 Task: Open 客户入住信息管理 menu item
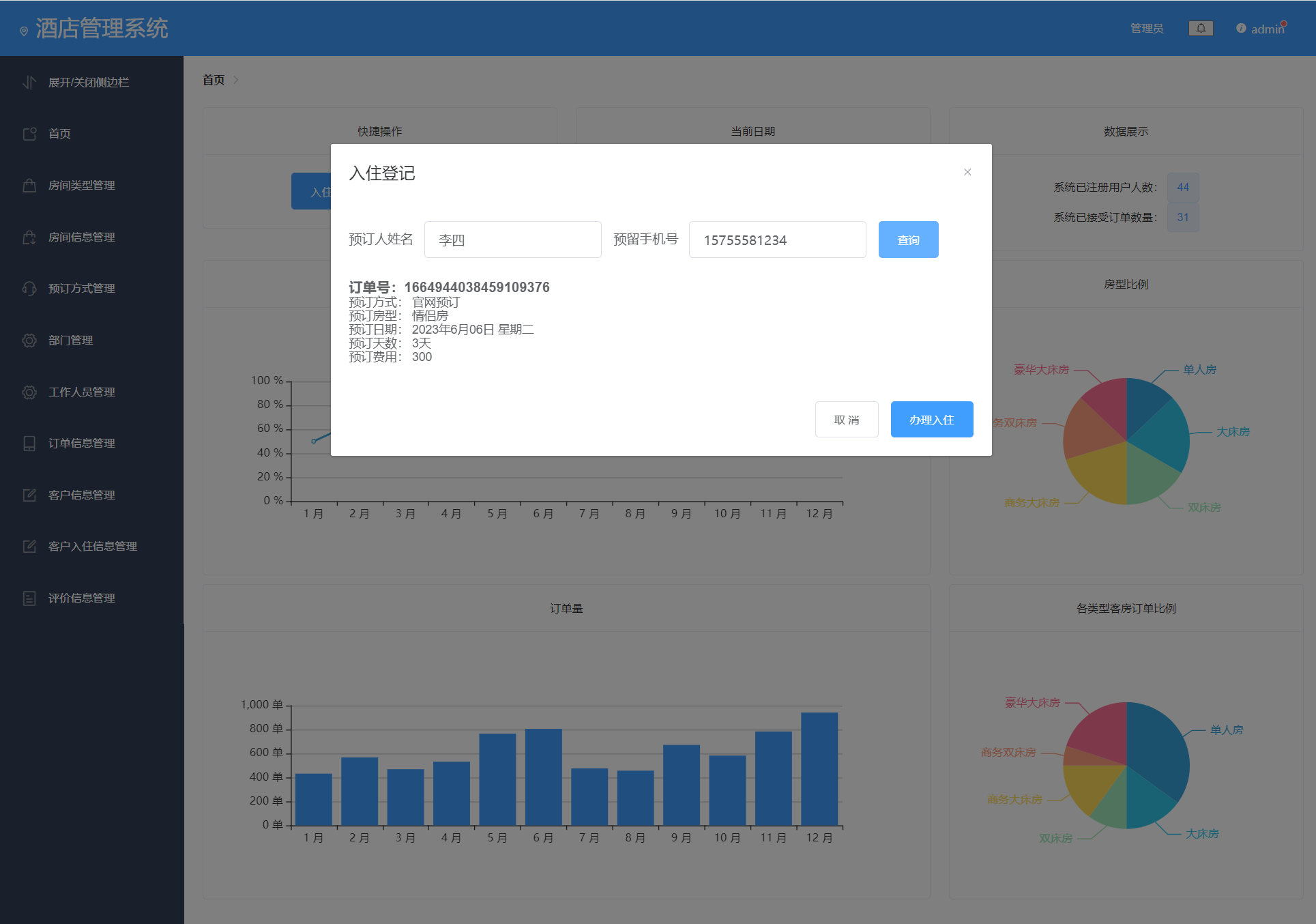click(92, 546)
